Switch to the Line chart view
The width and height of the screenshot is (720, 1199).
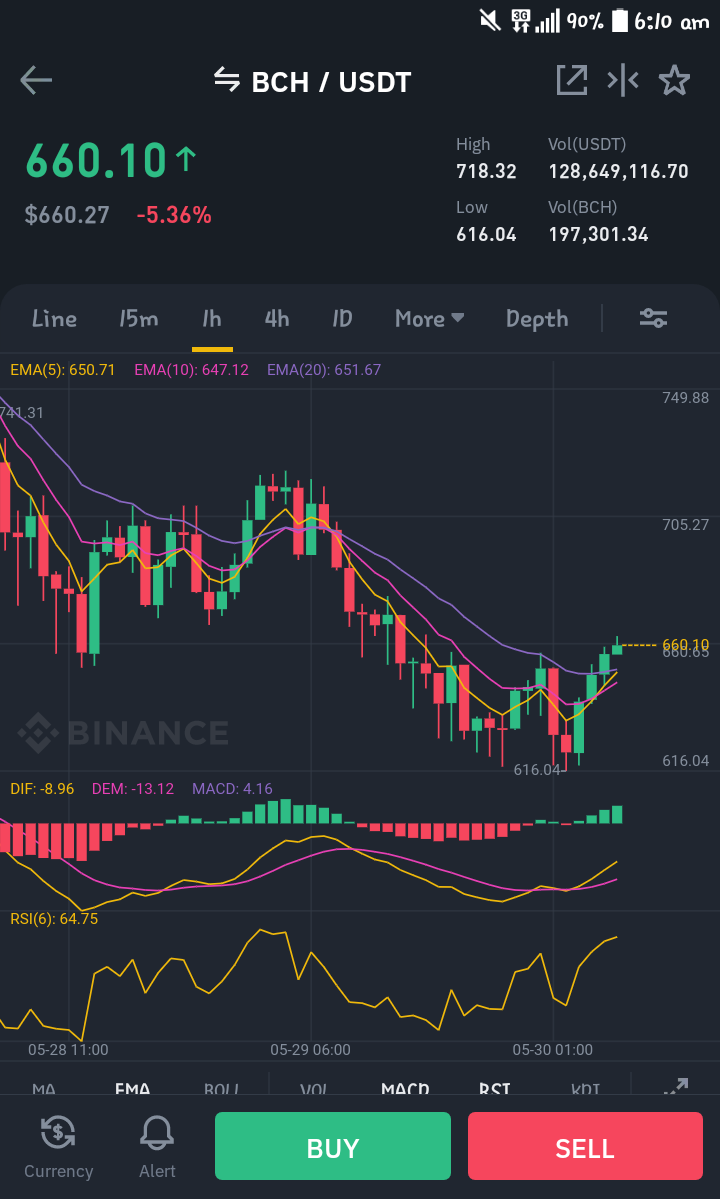pyautogui.click(x=54, y=318)
